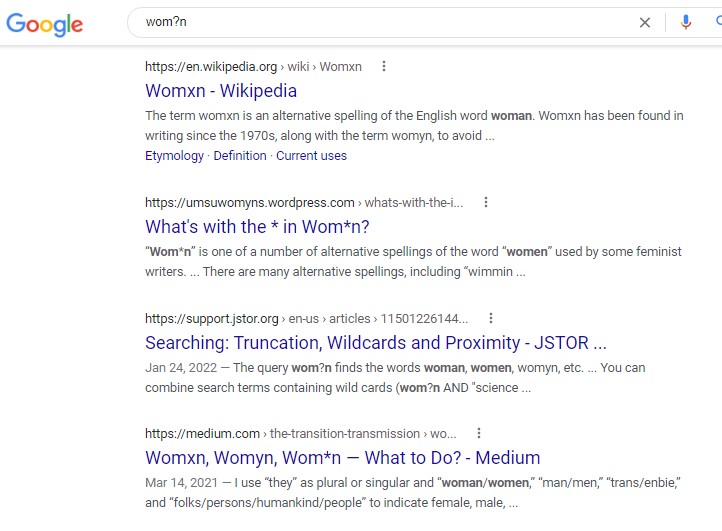Clear the search box with the X icon
722x531 pixels.
pos(645,22)
